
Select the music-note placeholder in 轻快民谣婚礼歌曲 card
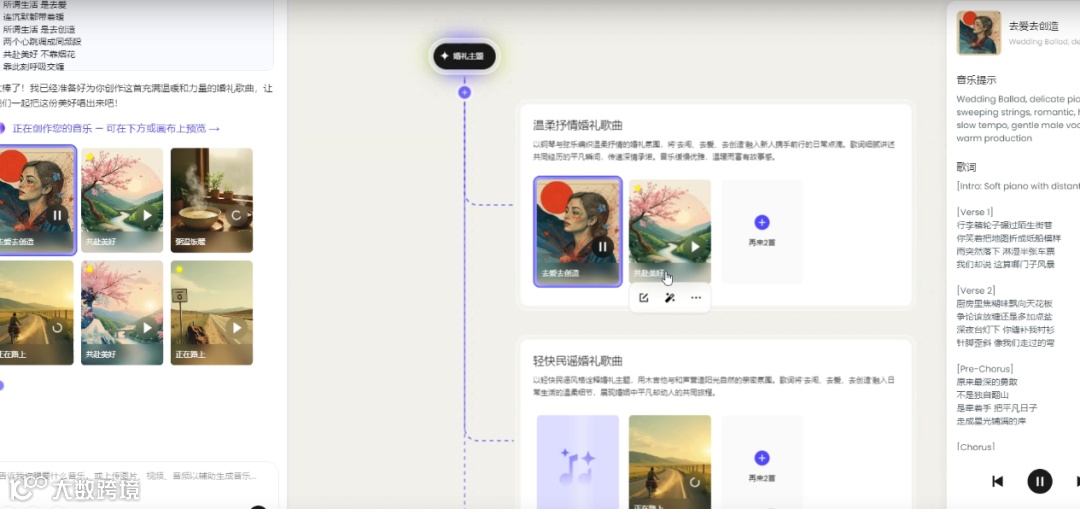[x=577, y=462]
